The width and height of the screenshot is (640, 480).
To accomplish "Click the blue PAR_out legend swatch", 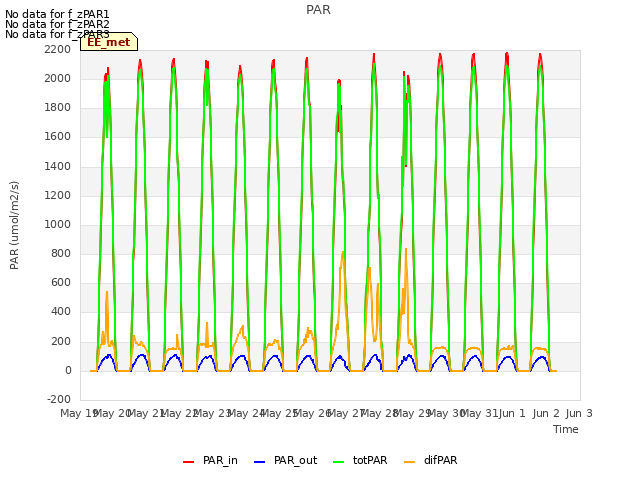I will pos(260,462).
